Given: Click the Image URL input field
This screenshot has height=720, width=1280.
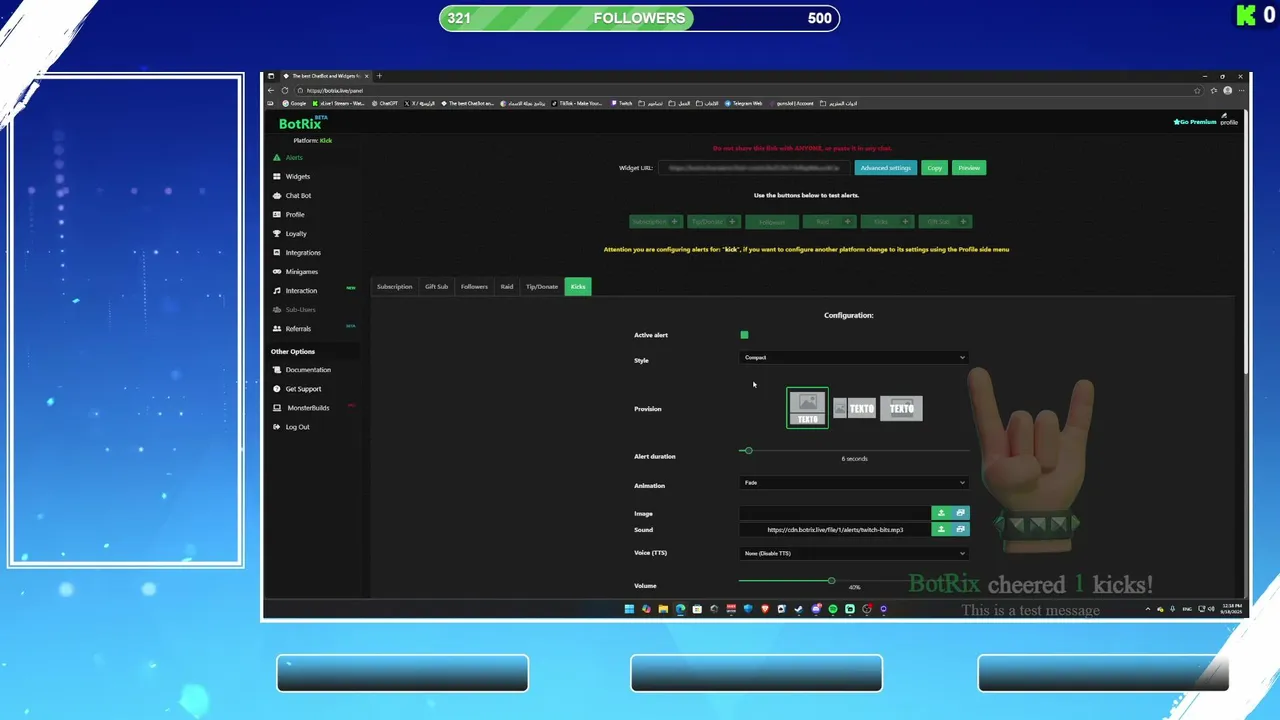Looking at the screenshot, I should [x=835, y=513].
